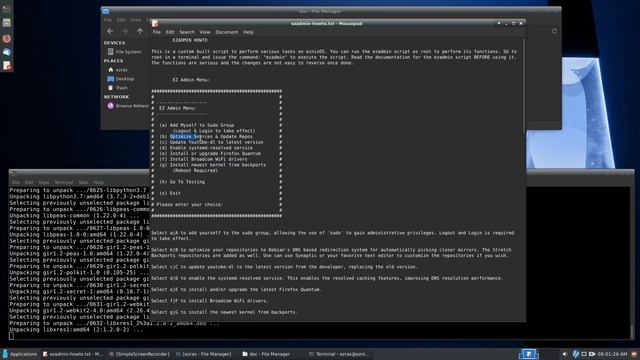
Task: Open the Edit menu in the File Manager window
Action: [x=121, y=20]
